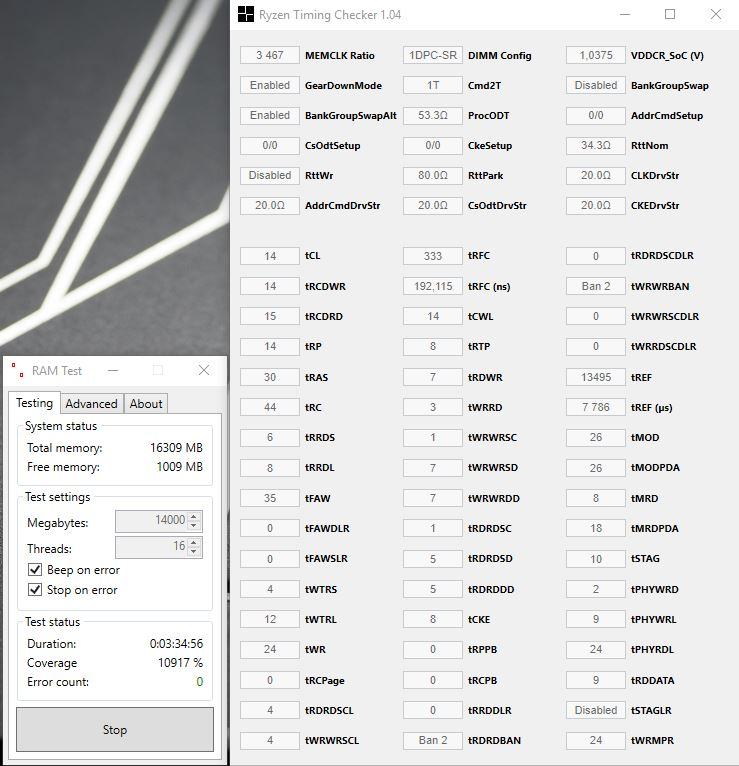Viewport: 739px width, 766px height.
Task: Close the Ryzen Timing Checker window
Action: point(716,14)
